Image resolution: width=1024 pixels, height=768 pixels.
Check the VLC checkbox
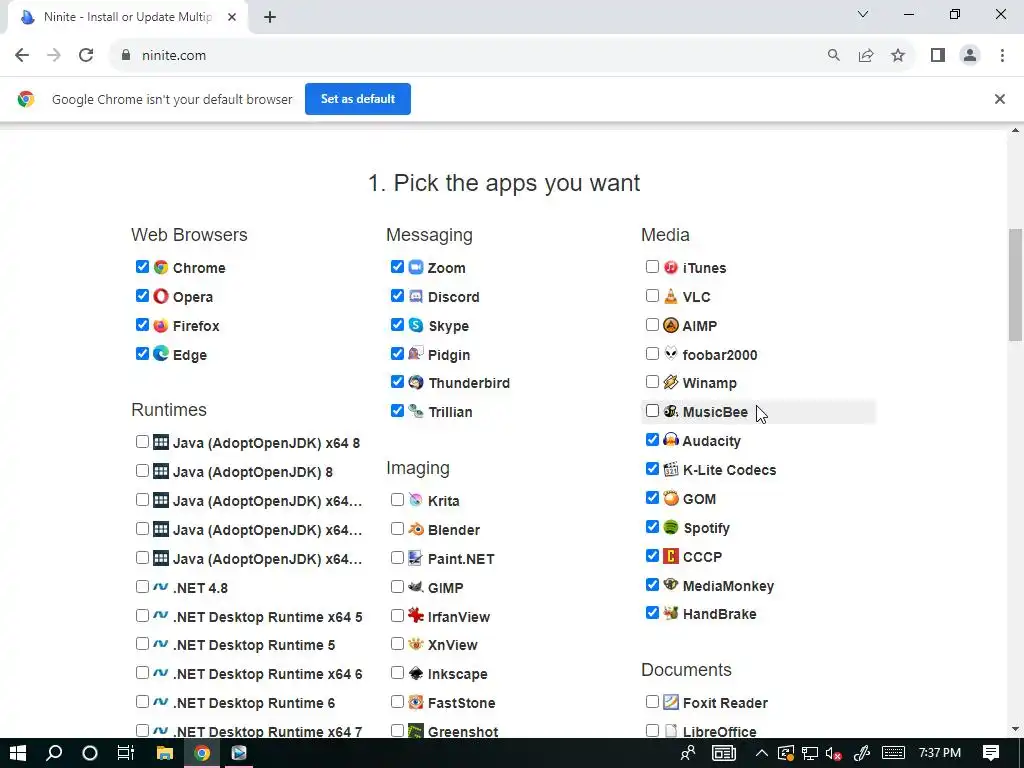[652, 295]
